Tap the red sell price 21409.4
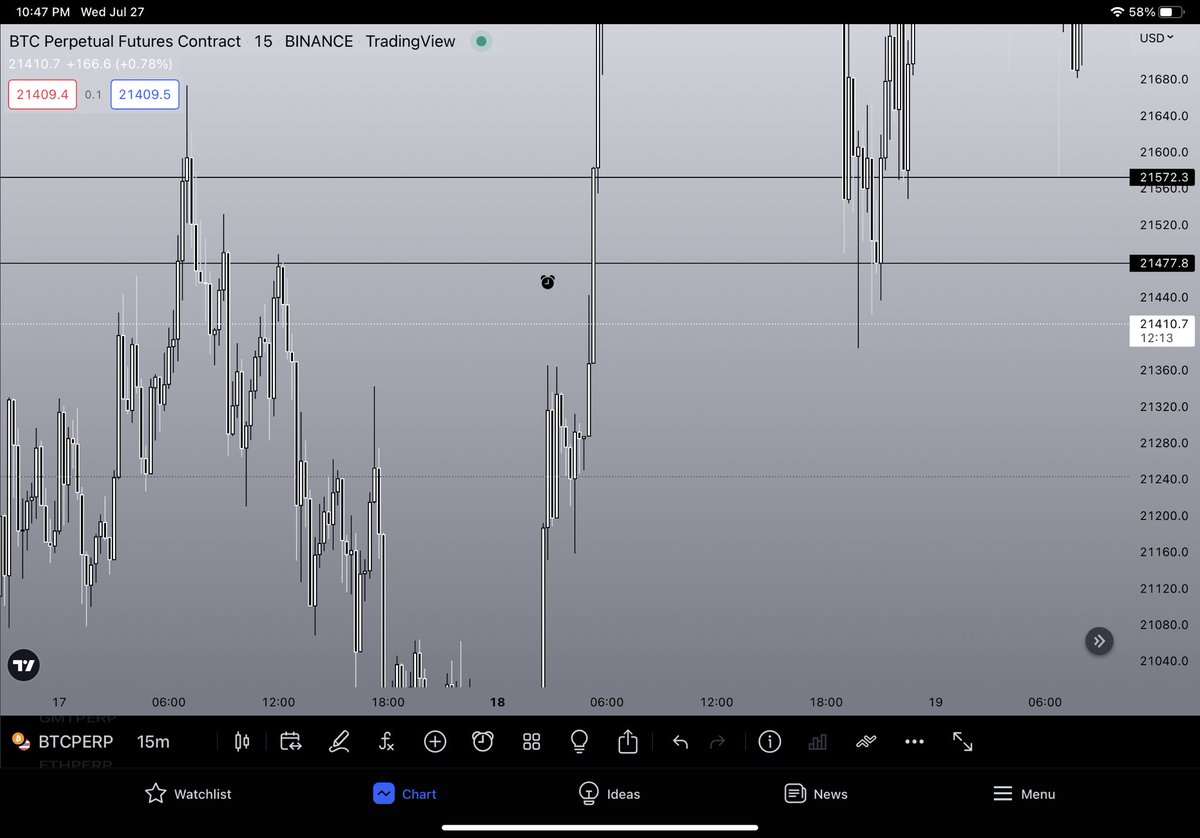This screenshot has height=838, width=1200. pyautogui.click(x=43, y=95)
